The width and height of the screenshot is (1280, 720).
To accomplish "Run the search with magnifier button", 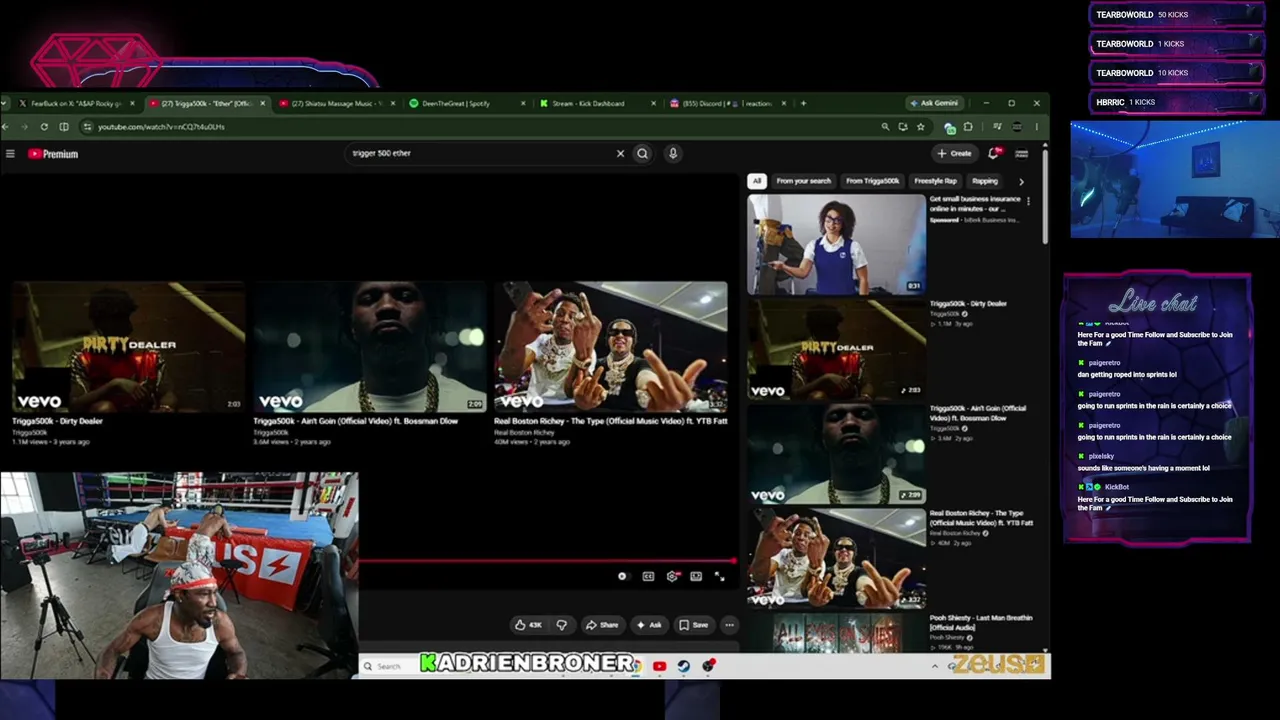I will [x=643, y=154].
